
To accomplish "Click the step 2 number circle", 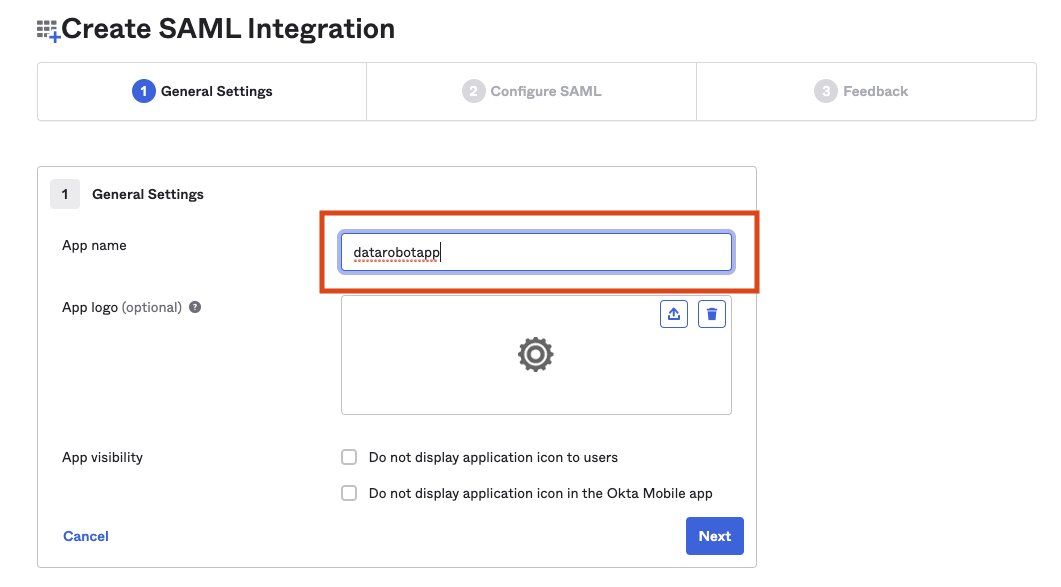I will point(473,91).
